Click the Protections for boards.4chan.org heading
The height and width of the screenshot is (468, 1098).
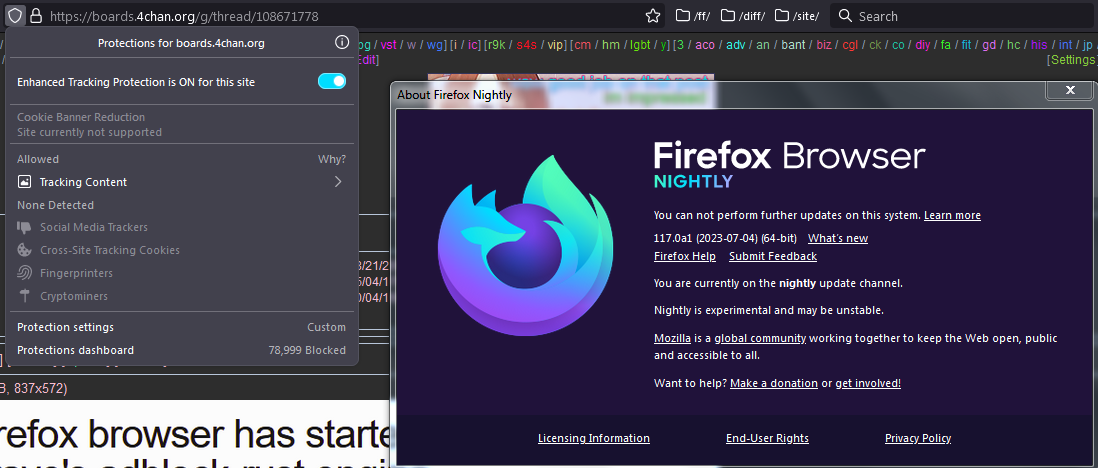coord(181,43)
